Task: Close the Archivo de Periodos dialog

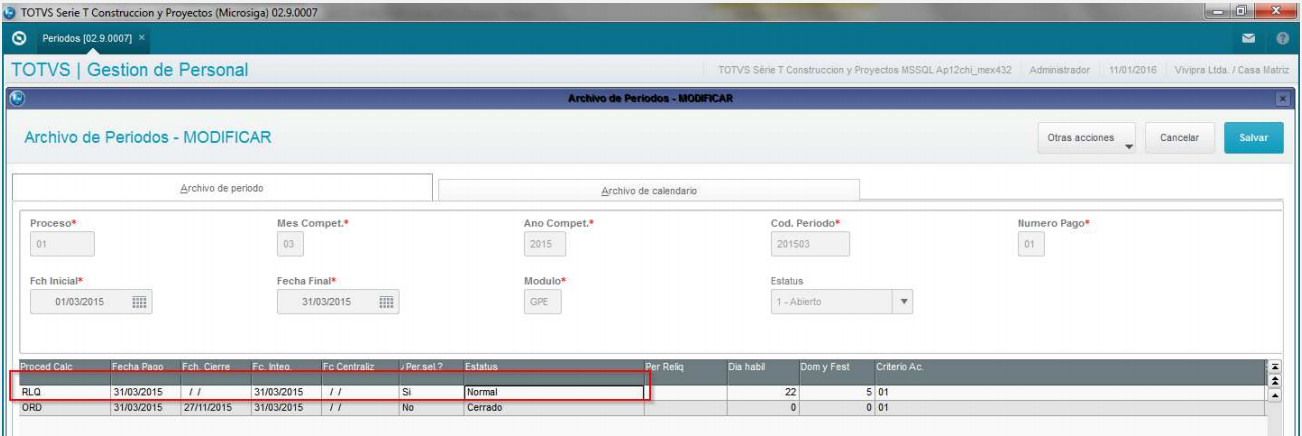Action: tap(1284, 99)
